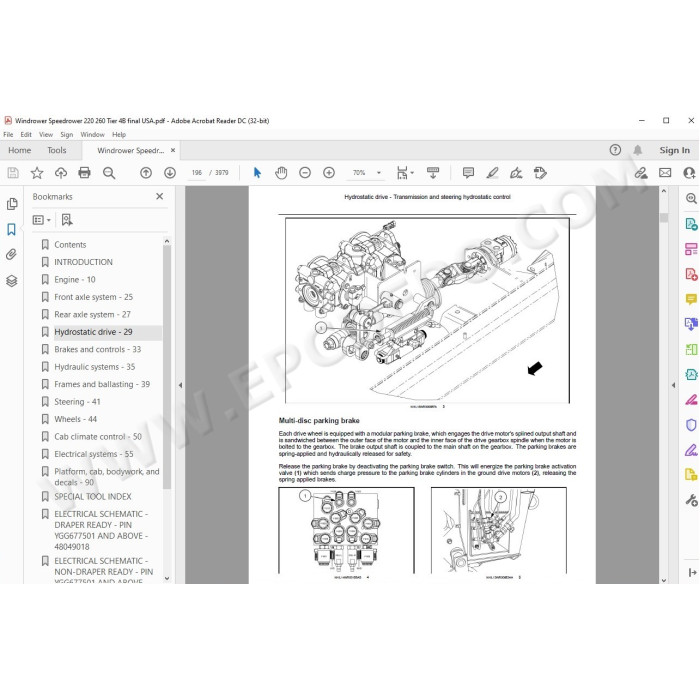700x700 pixels.
Task: Open the Edit menu
Action: coord(26,134)
